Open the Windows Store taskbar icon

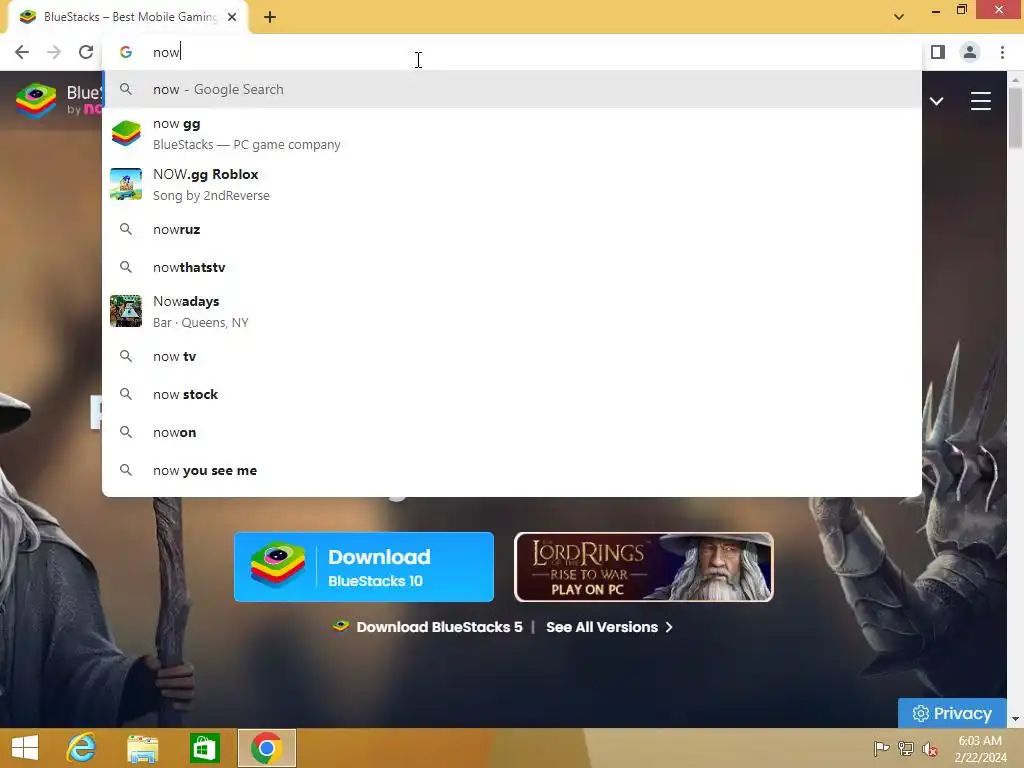(x=204, y=748)
